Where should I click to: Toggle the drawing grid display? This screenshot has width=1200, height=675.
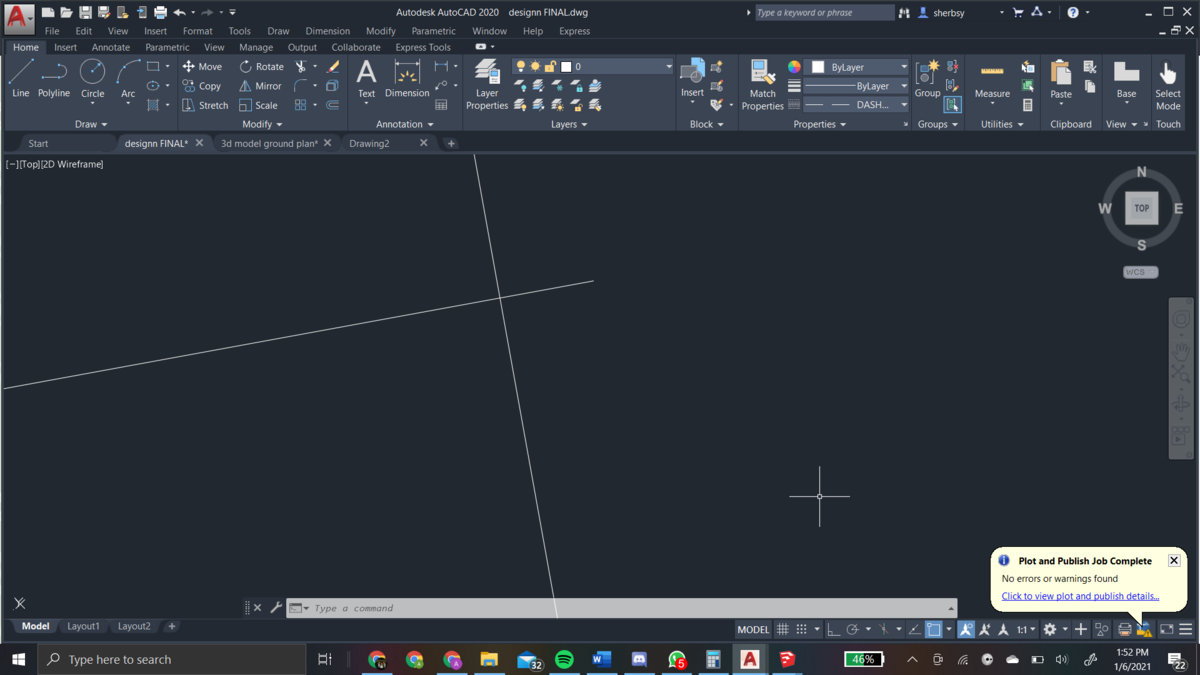tap(783, 629)
